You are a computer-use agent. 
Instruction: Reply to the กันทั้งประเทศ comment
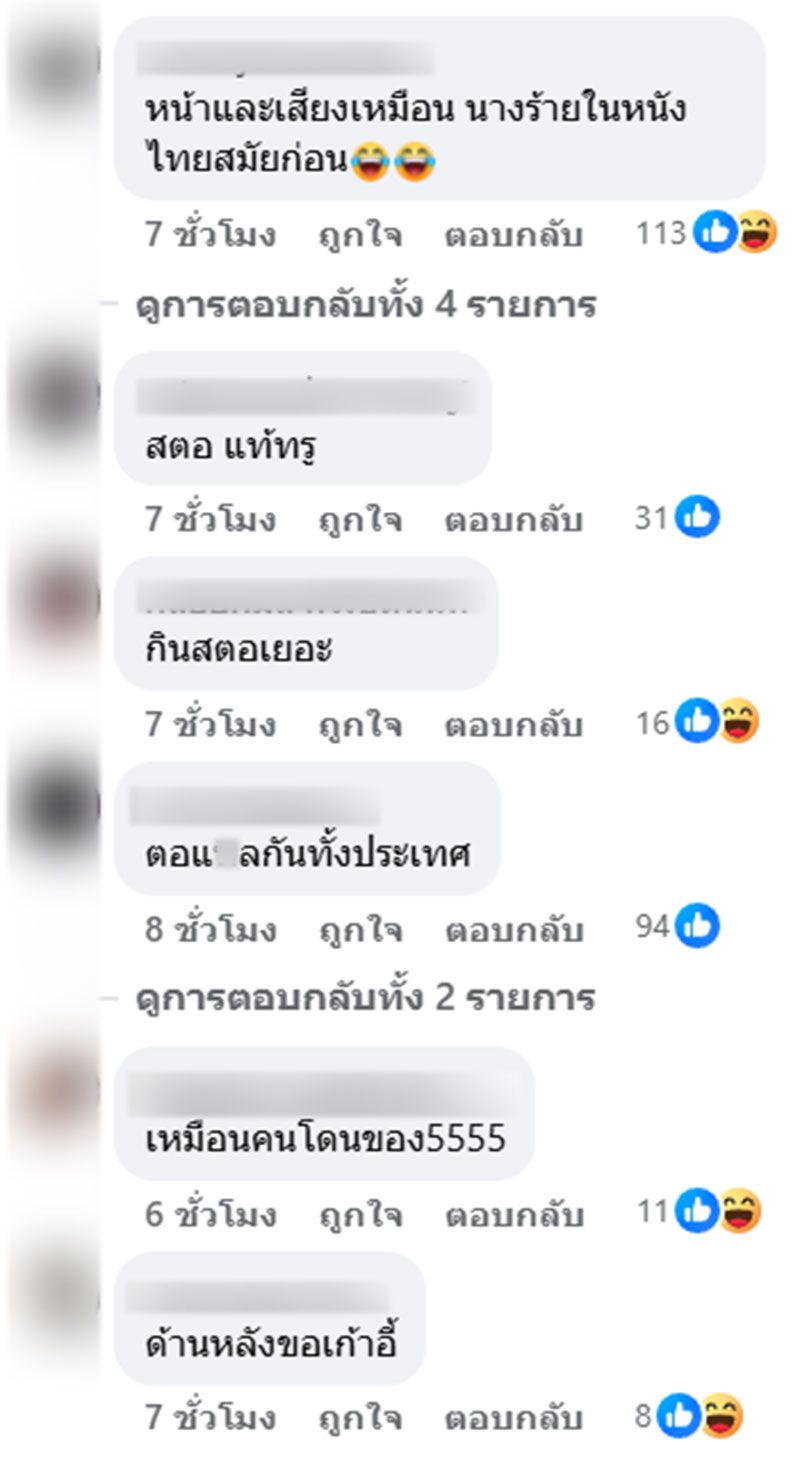point(514,930)
